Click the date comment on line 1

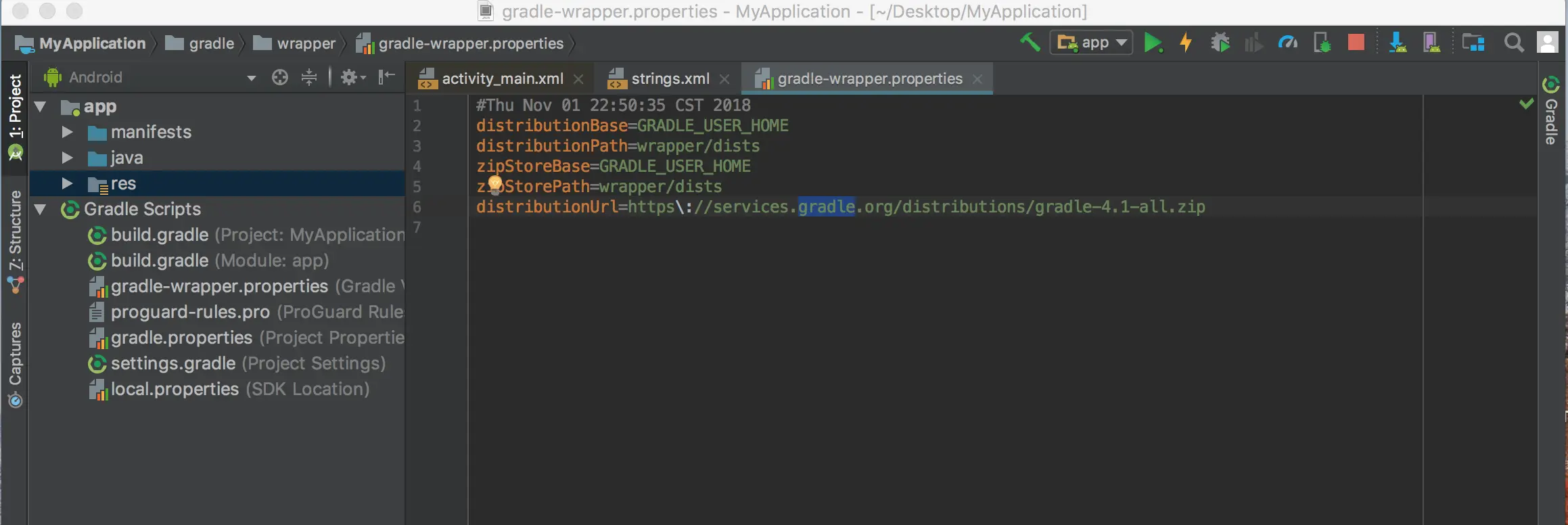pos(613,105)
